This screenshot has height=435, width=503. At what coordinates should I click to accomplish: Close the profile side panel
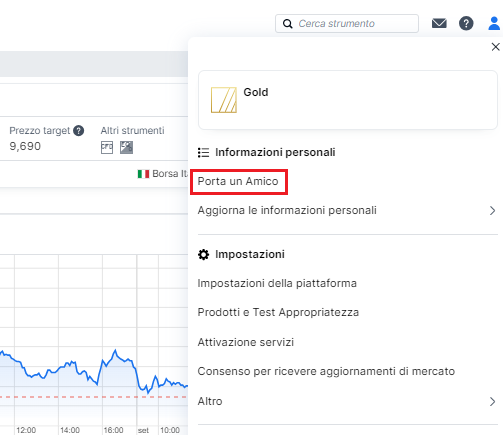pyautogui.click(x=496, y=47)
